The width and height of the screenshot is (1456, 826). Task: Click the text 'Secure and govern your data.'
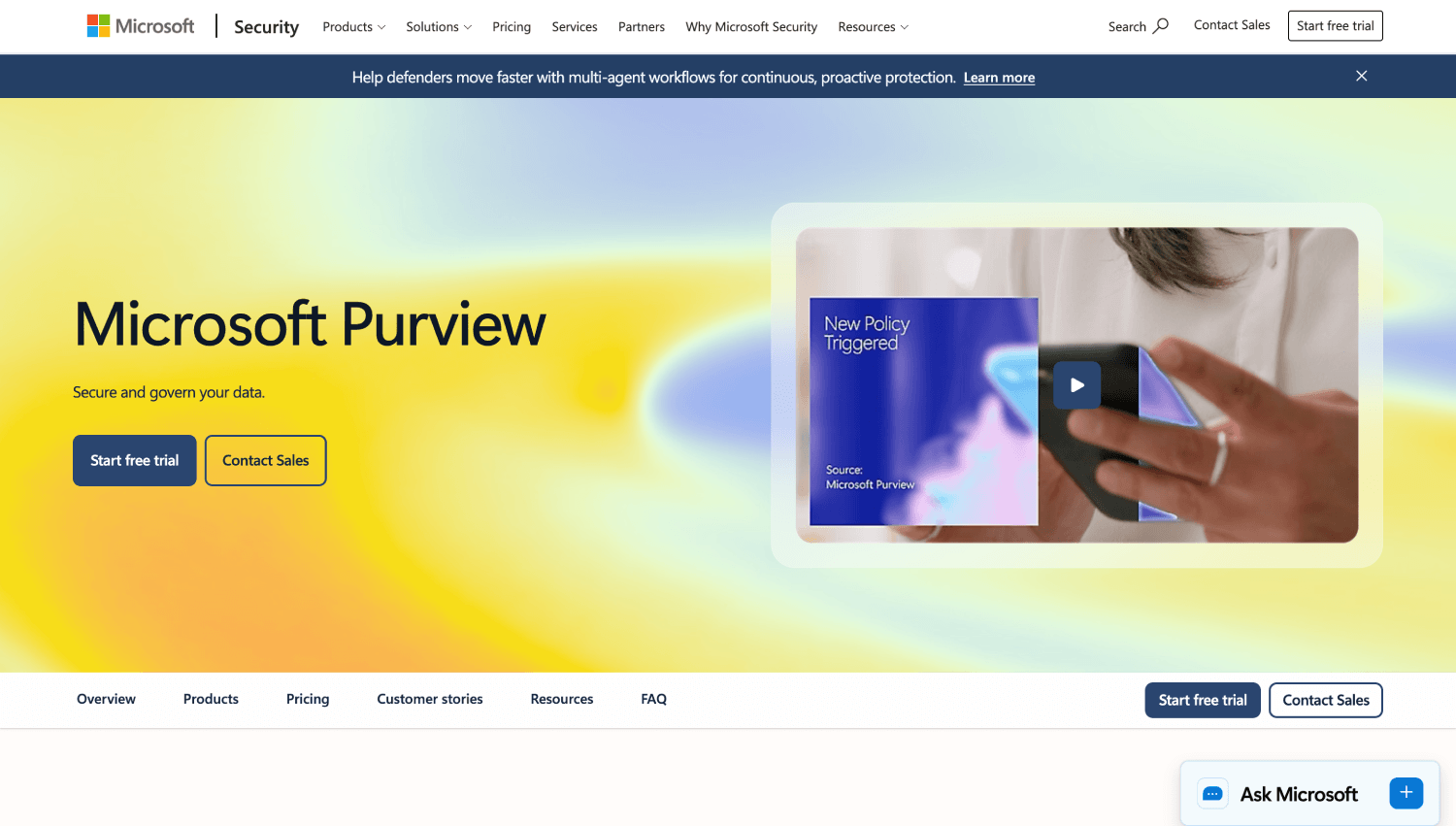(x=169, y=392)
